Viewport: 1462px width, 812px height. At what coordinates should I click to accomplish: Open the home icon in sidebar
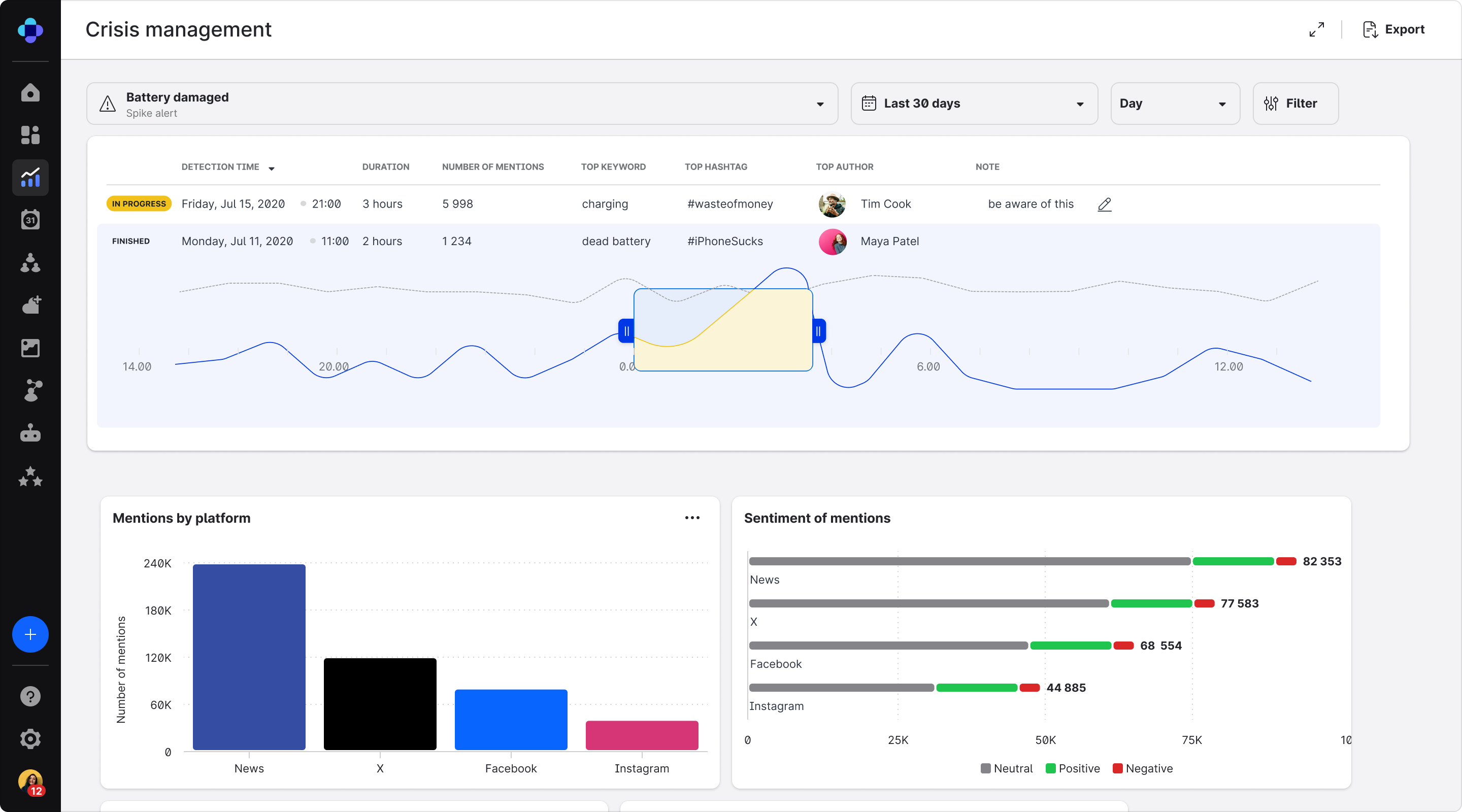pyautogui.click(x=30, y=92)
